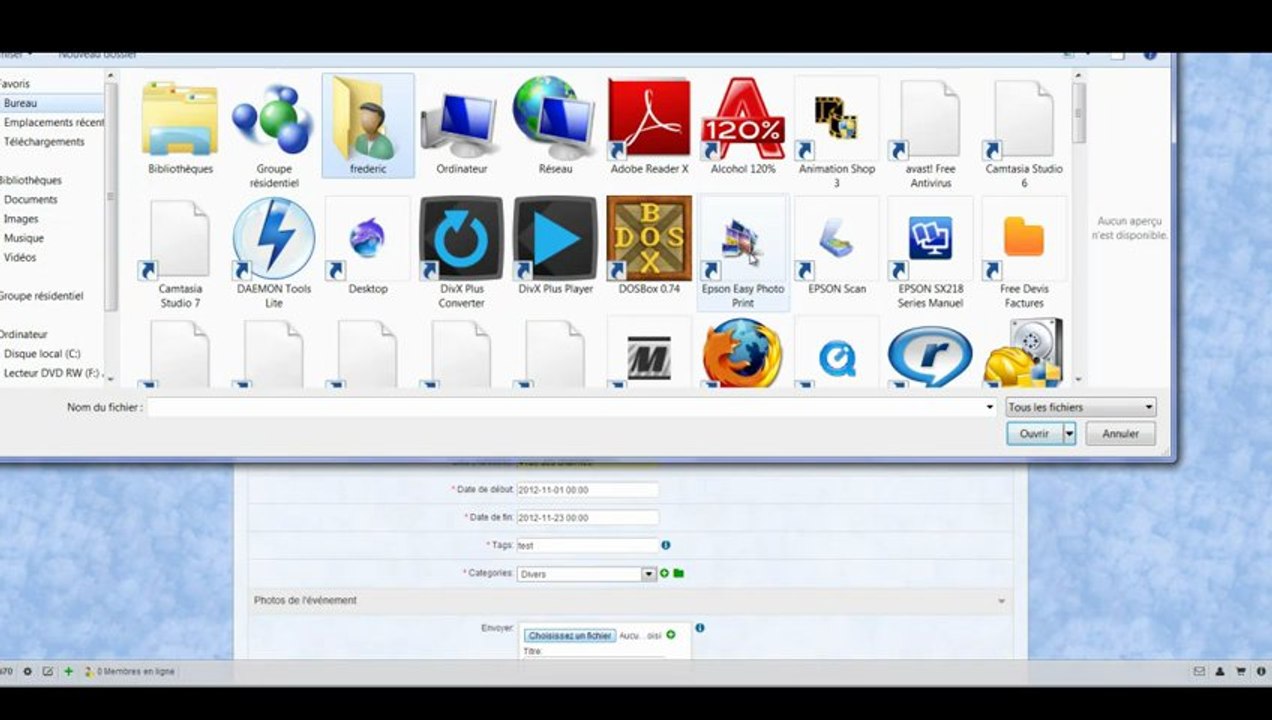Click the Choisissez un fichier button

569,635
